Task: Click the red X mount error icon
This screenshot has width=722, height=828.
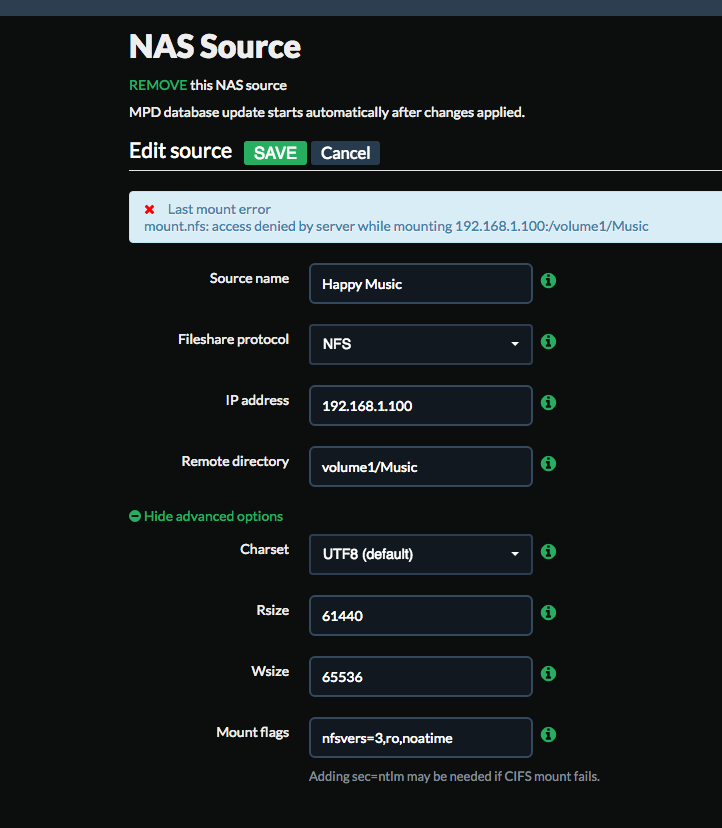Action: pos(149,210)
